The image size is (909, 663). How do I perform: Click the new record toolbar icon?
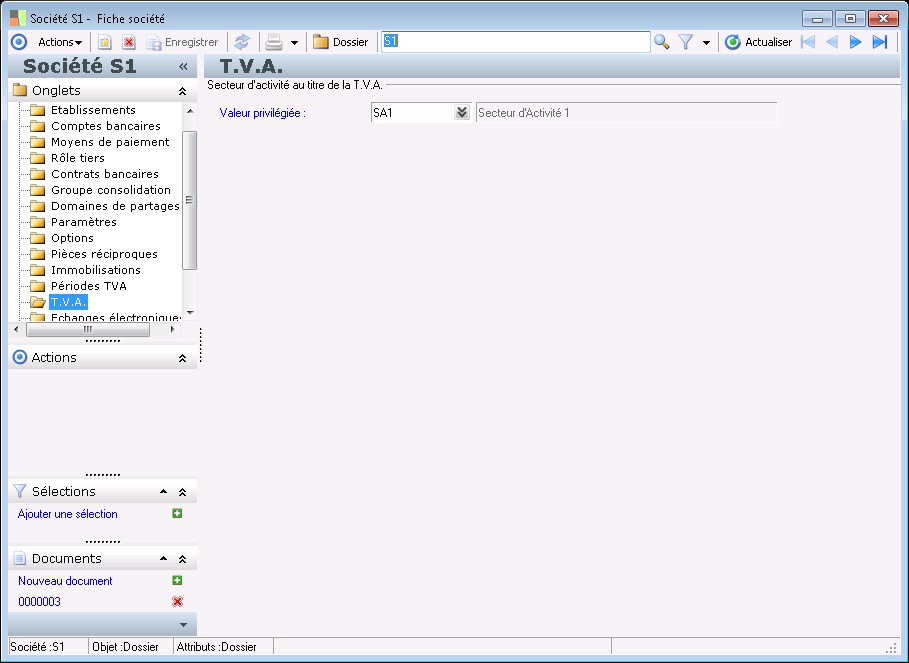(x=104, y=42)
